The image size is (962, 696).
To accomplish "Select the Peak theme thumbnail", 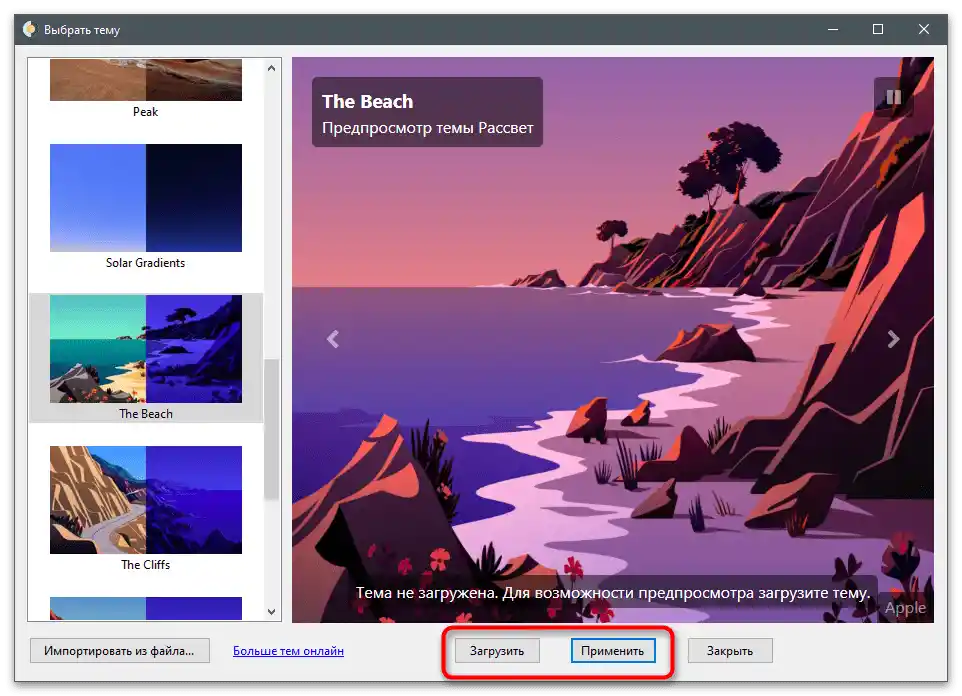I will point(146,80).
